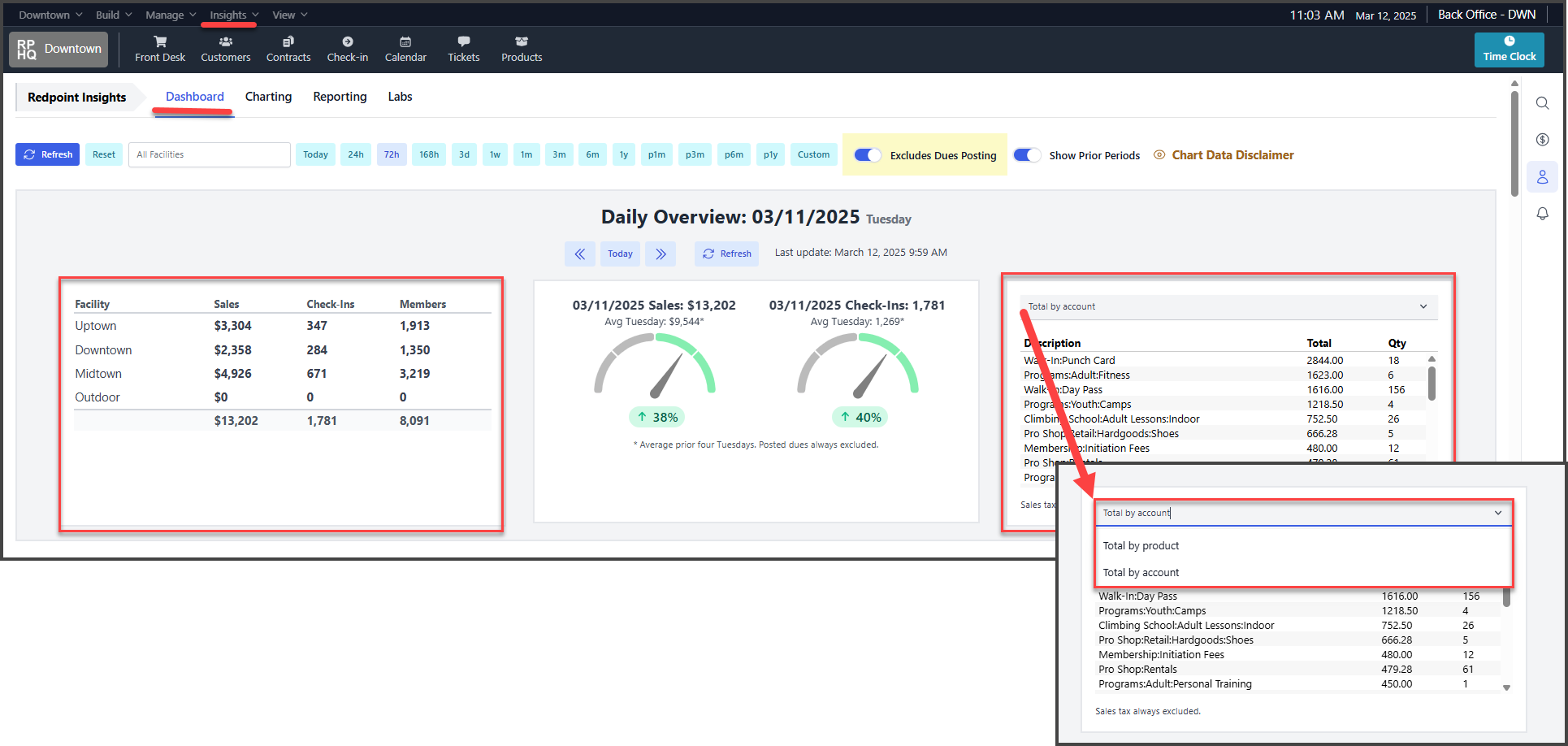This screenshot has height=746, width=1568.
Task: Select Total by account option in list
Action: click(1303, 572)
